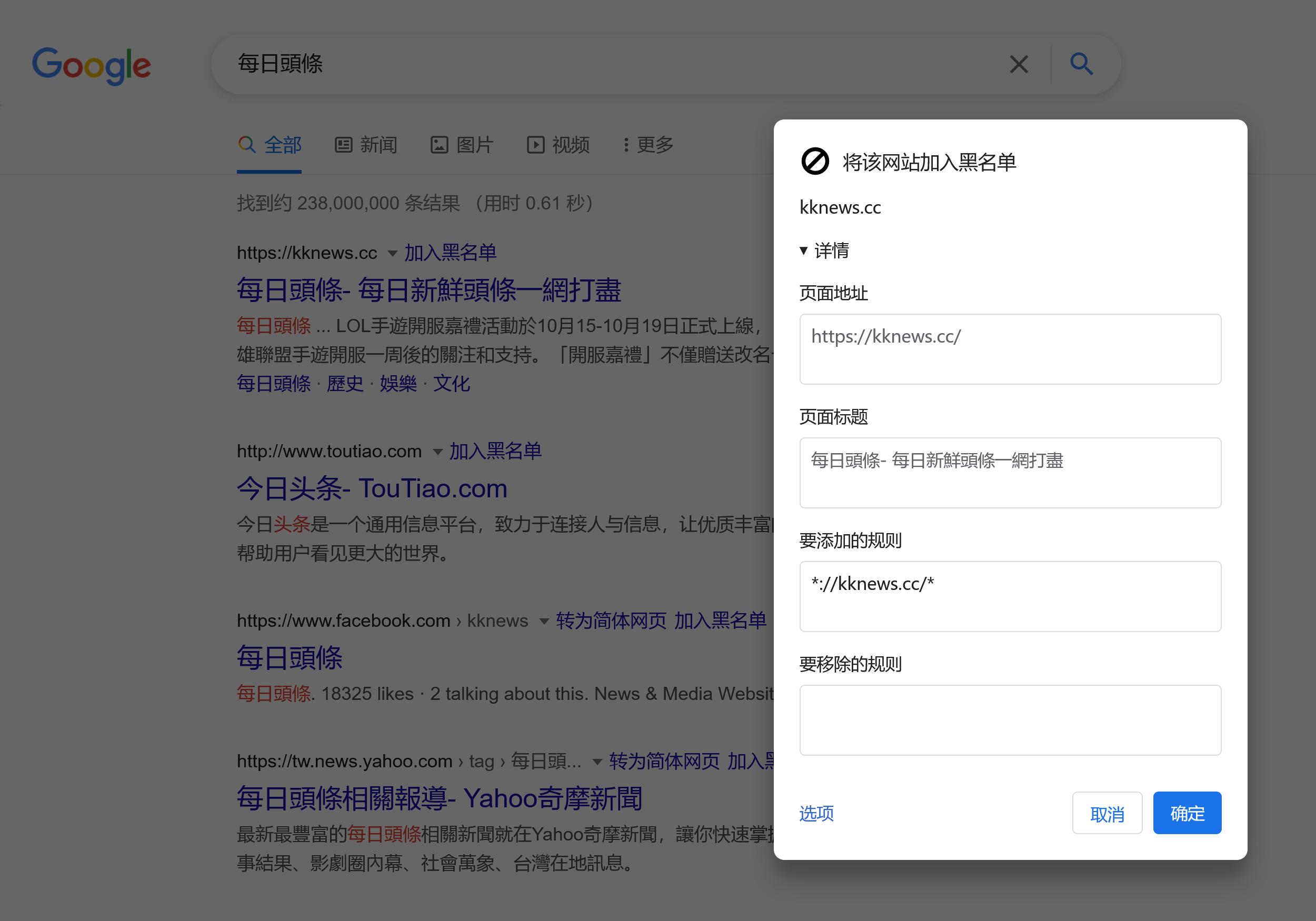Click 转为简体网页 on the Facebook result

click(x=611, y=620)
